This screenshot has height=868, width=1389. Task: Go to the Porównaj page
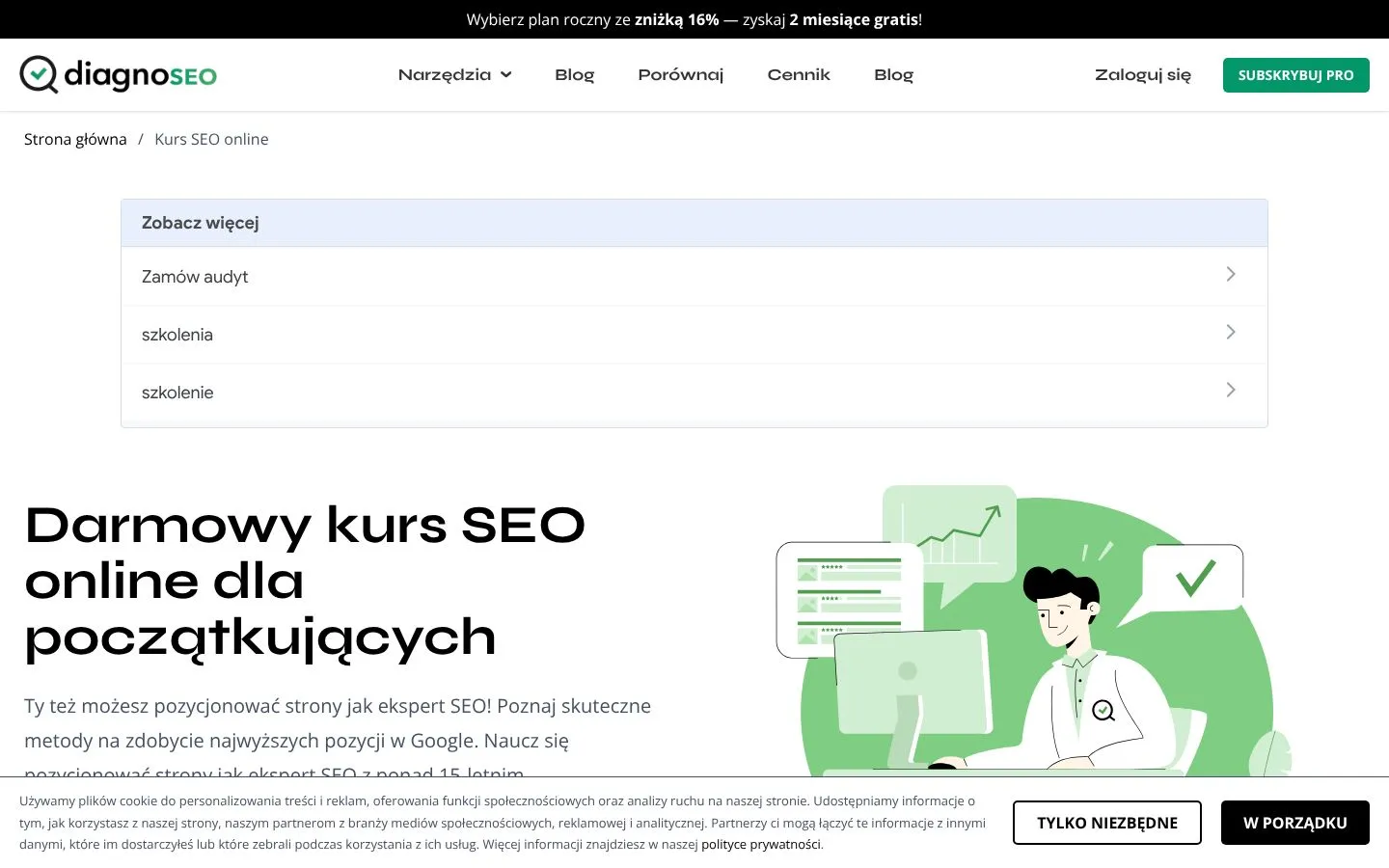681,74
